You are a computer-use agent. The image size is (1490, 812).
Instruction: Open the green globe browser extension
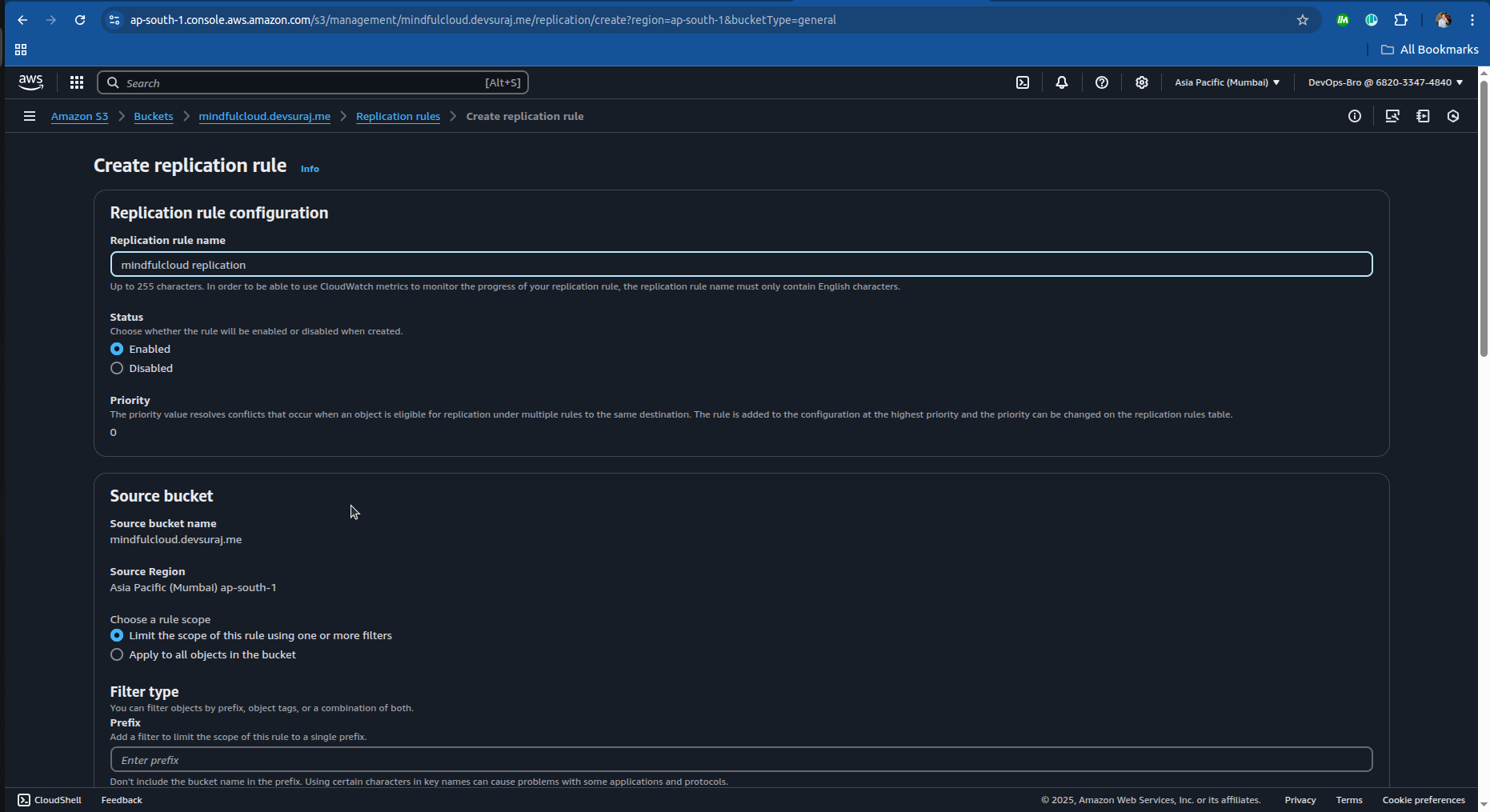click(1372, 20)
